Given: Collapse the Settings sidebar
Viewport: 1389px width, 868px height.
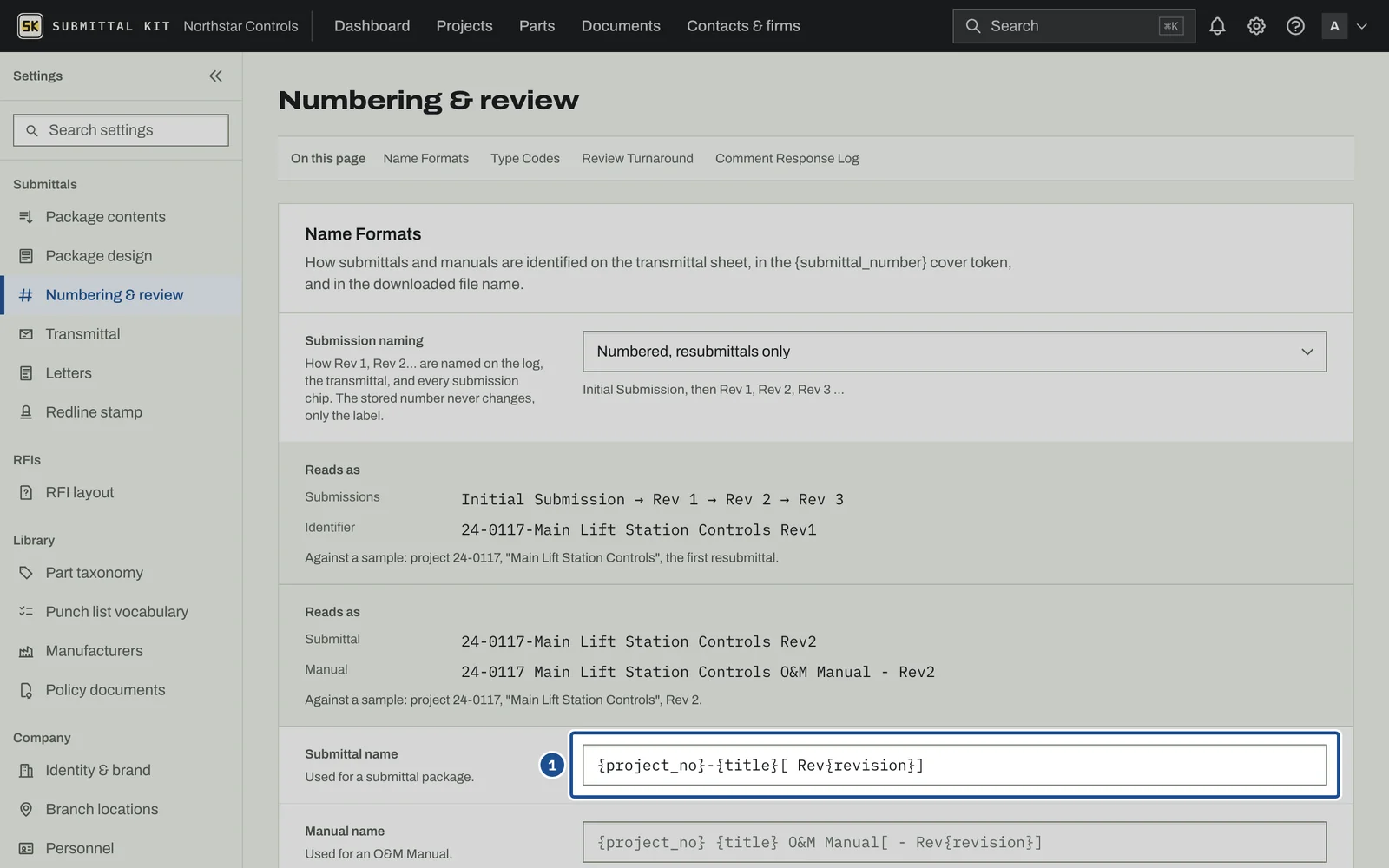Looking at the screenshot, I should pyautogui.click(x=215, y=76).
